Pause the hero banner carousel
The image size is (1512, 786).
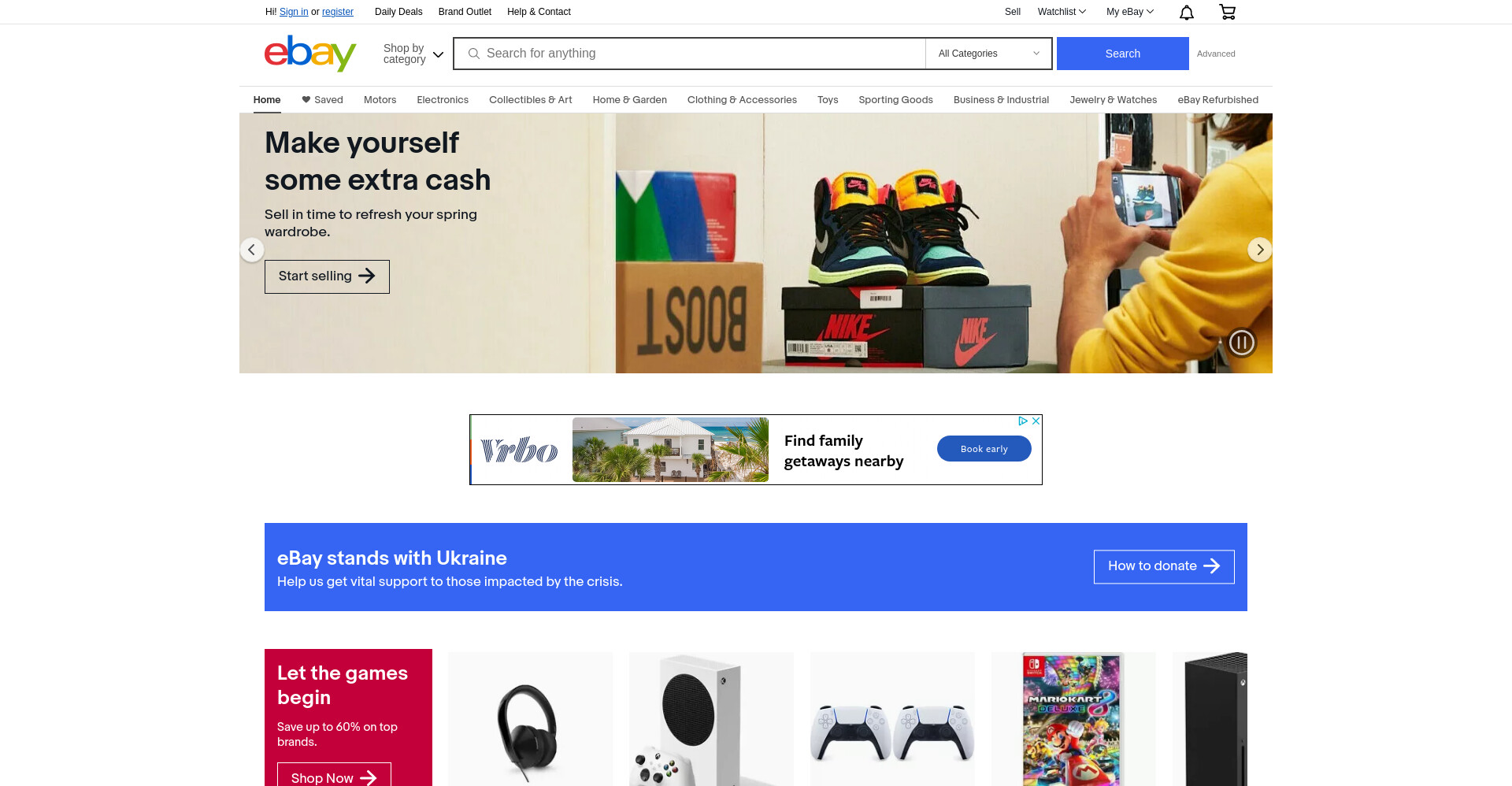(1242, 342)
